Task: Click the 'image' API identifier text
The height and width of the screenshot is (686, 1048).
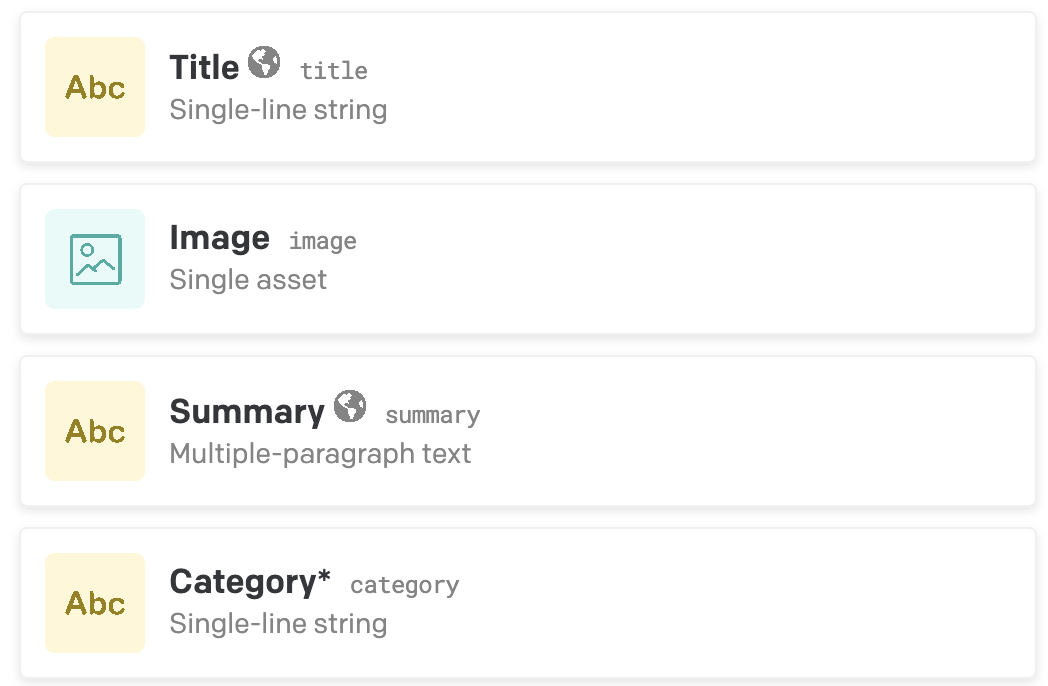Action: (322, 242)
